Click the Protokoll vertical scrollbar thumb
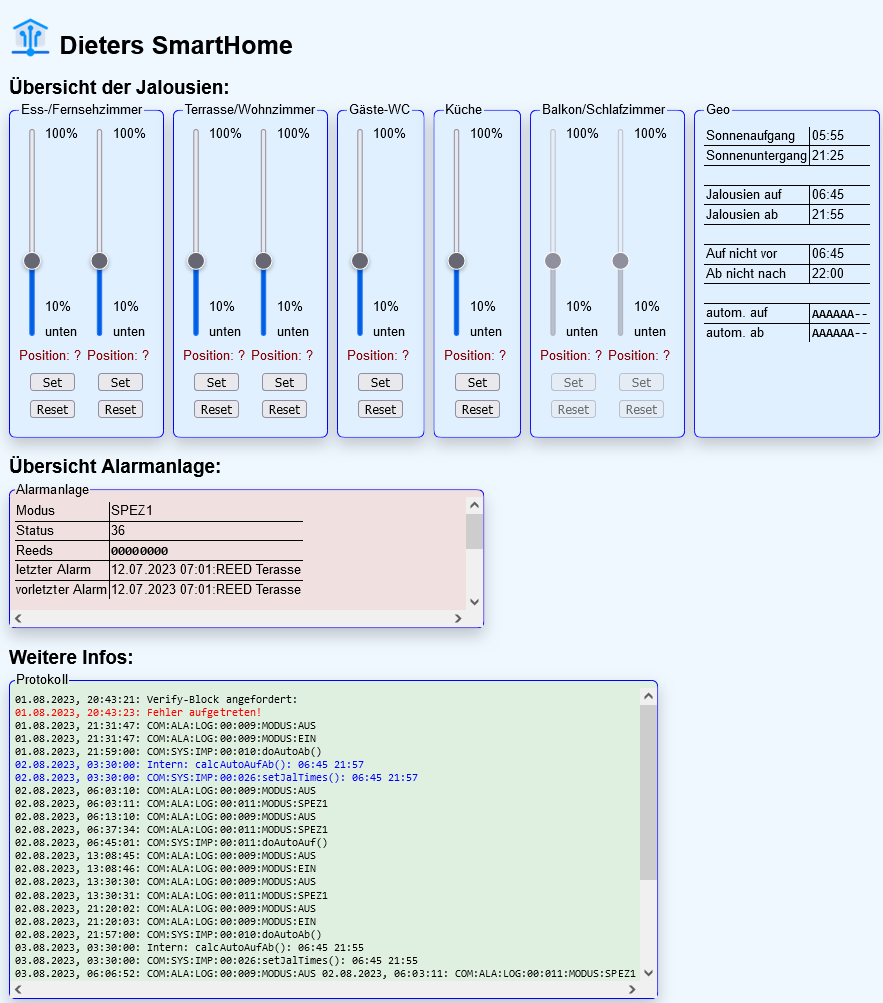 pyautogui.click(x=648, y=792)
